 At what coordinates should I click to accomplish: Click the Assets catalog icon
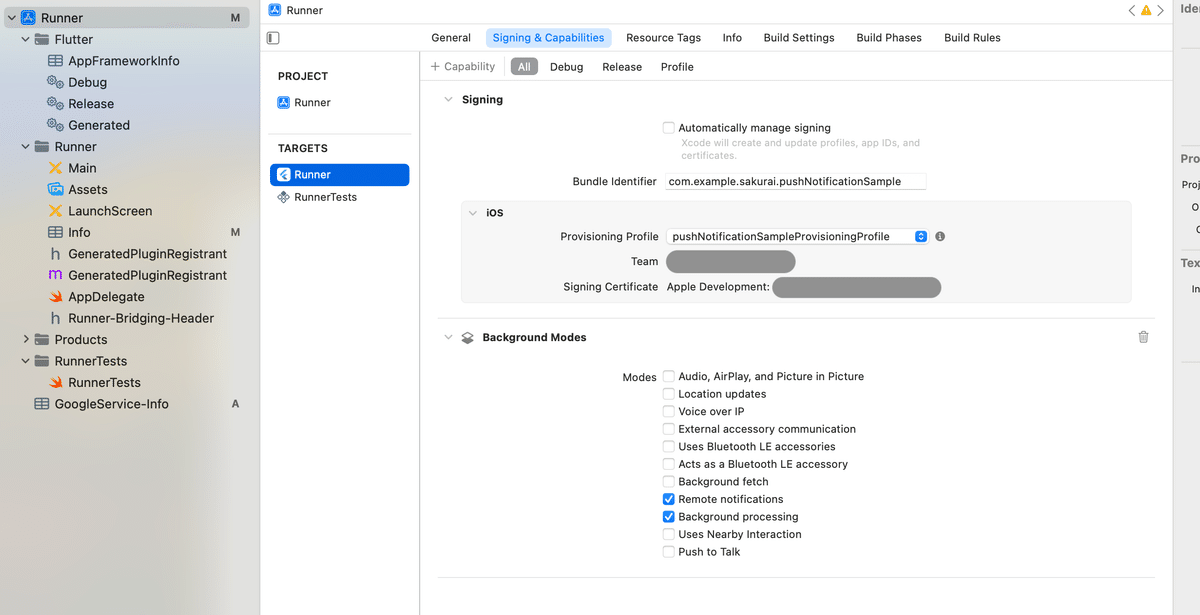(56, 189)
